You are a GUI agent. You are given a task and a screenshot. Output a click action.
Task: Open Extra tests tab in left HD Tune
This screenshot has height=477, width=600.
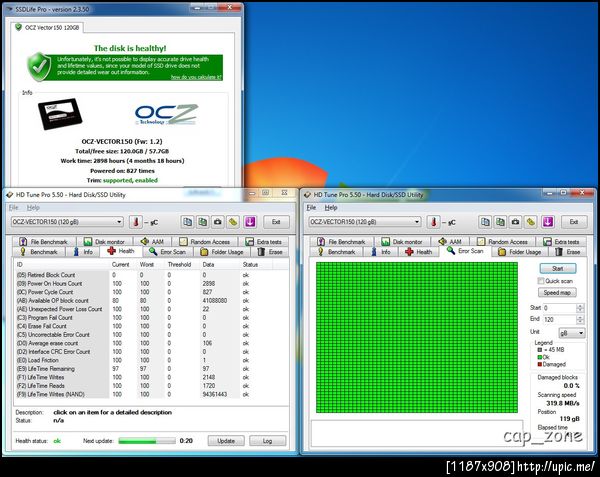pyautogui.click(x=264, y=242)
